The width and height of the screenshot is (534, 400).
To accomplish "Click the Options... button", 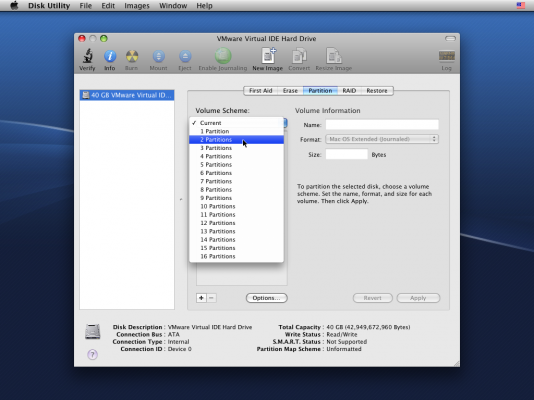I will (x=267, y=298).
